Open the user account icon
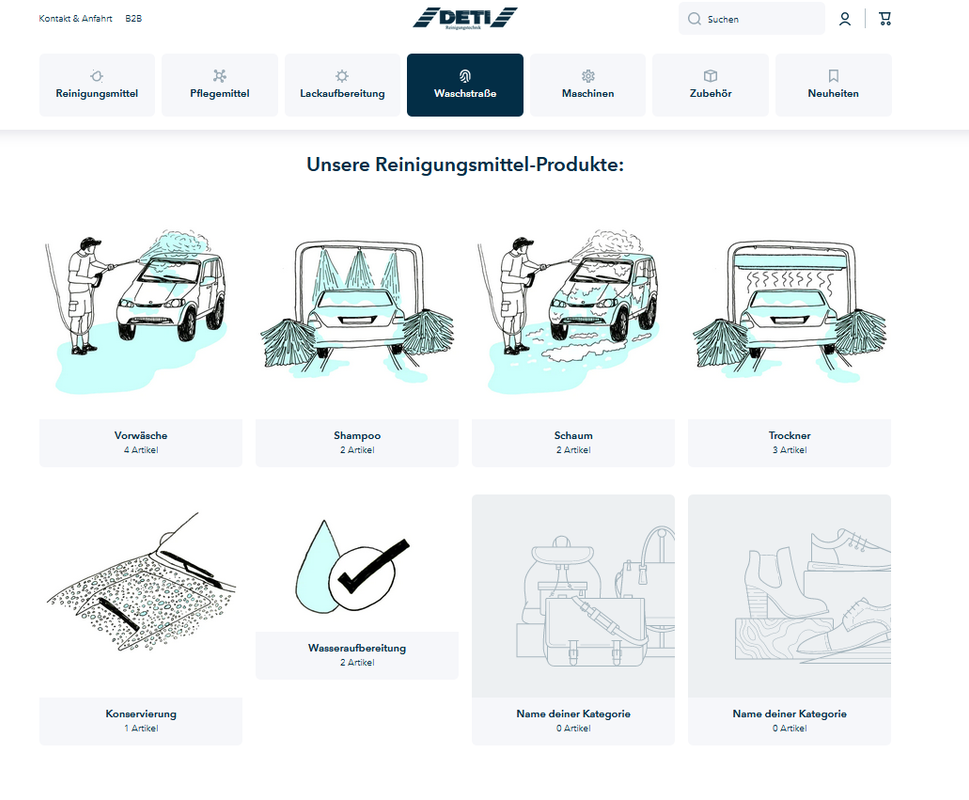The width and height of the screenshot is (969, 800). pos(845,19)
